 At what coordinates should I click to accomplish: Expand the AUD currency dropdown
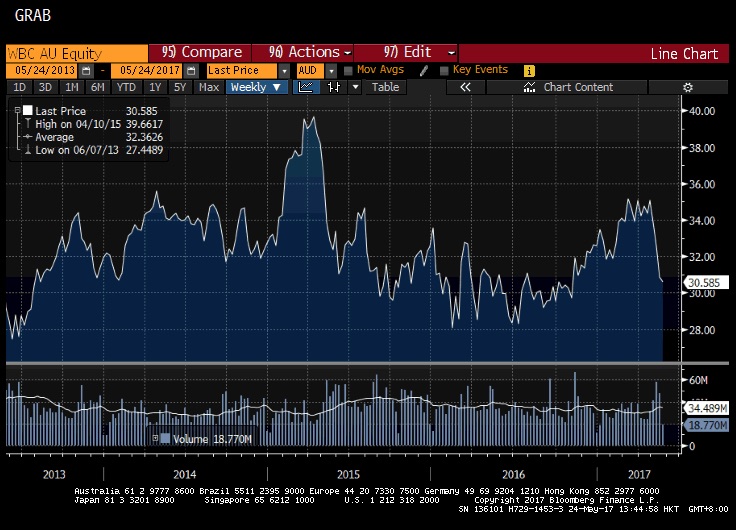tap(331, 71)
